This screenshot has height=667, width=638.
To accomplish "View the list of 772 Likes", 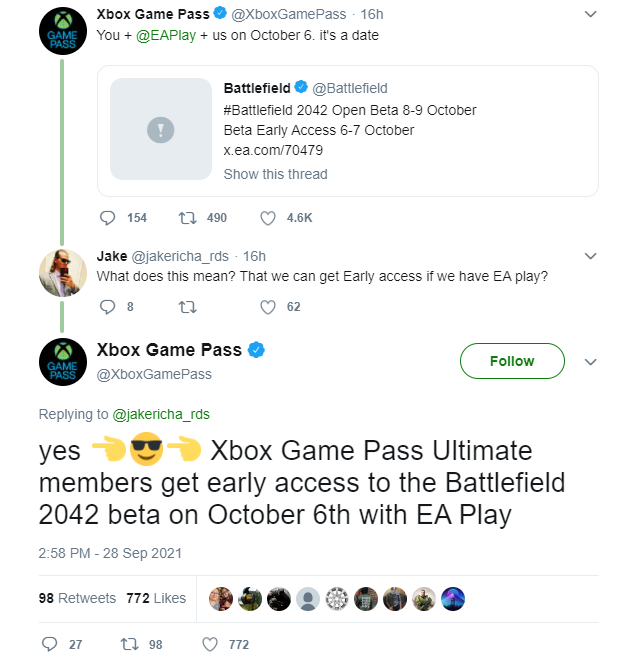I will [156, 598].
